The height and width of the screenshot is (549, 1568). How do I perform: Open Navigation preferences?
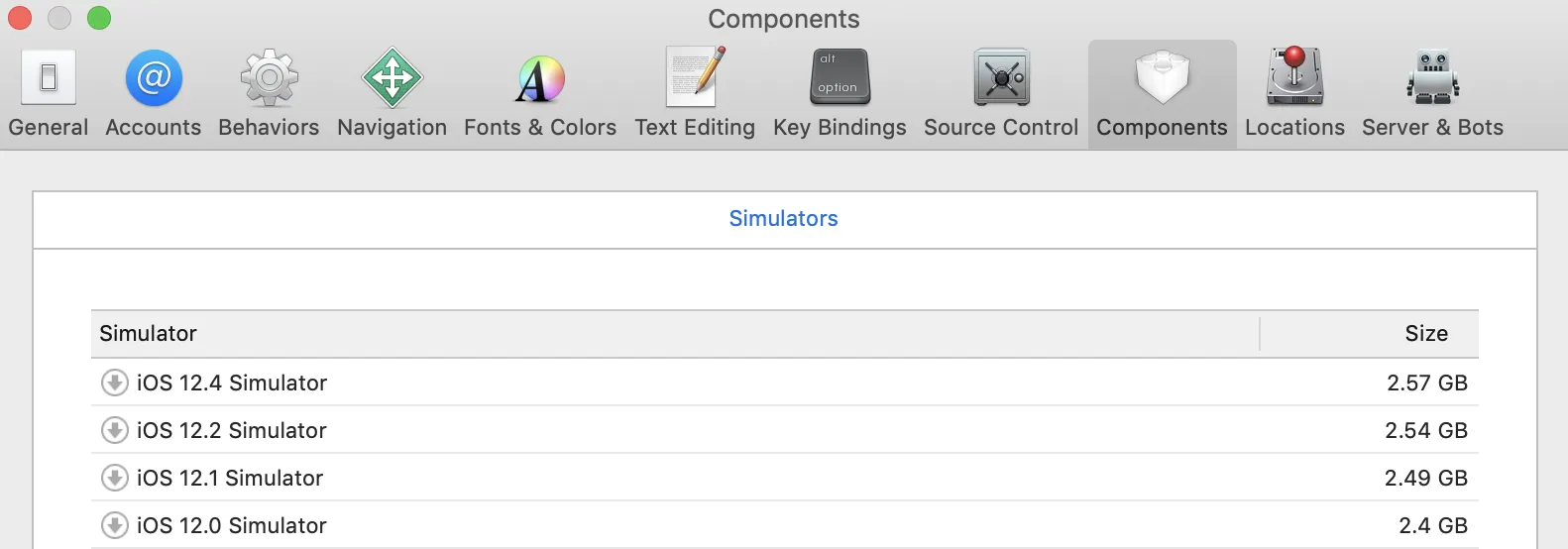tap(392, 93)
